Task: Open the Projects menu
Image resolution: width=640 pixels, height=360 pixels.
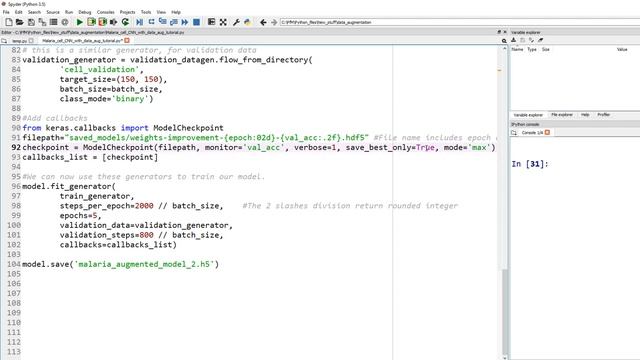Action: 127,12
